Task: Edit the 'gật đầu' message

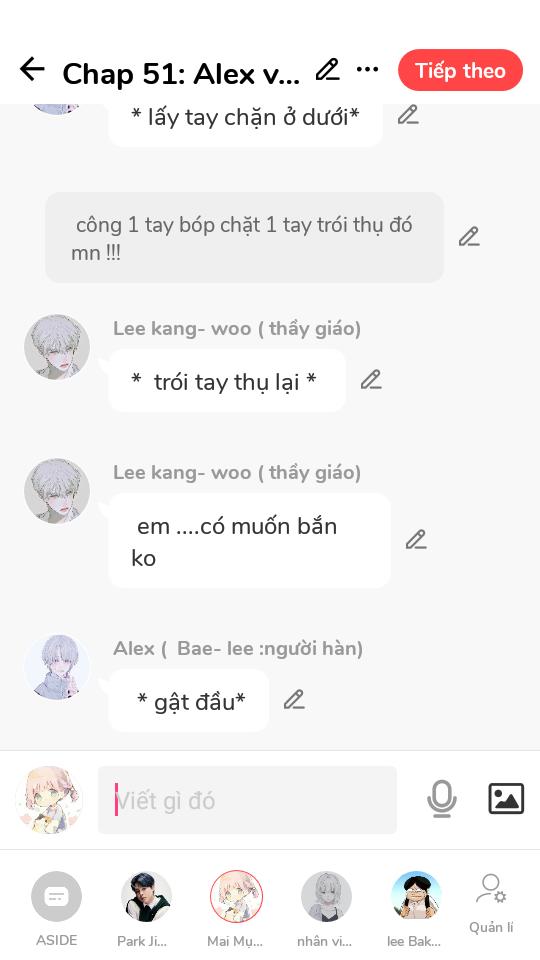Action: (x=294, y=699)
